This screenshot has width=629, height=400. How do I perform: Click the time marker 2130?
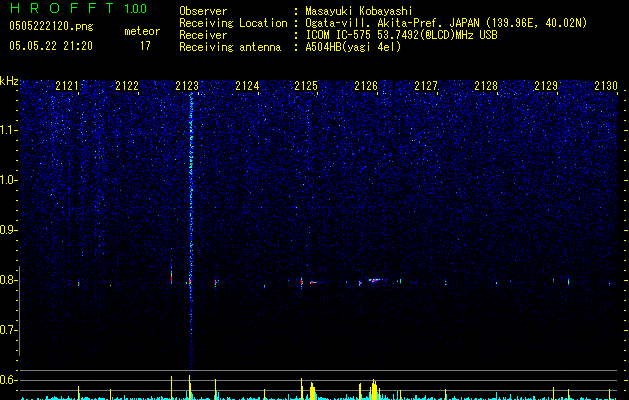606,86
